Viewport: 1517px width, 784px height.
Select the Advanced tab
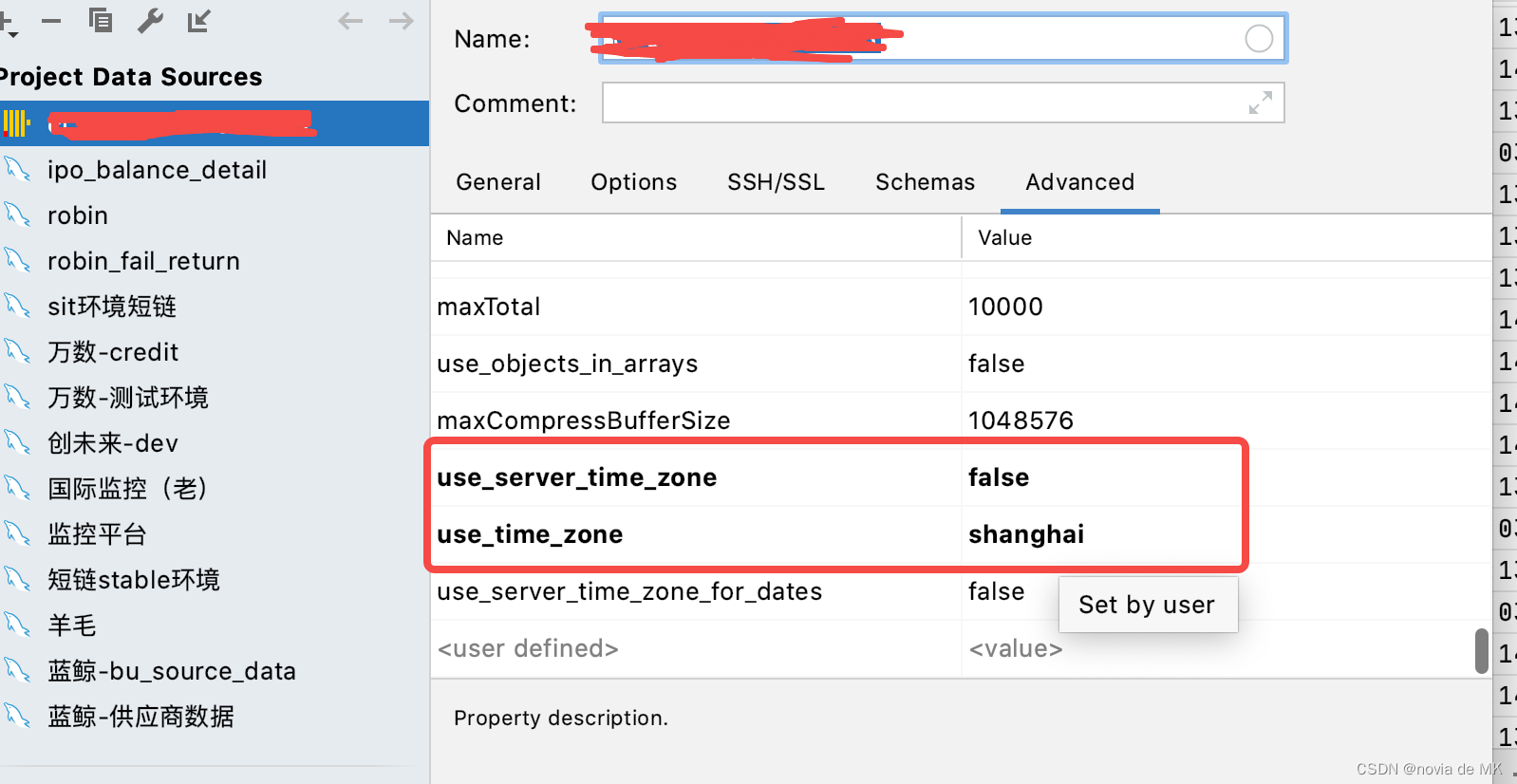pyautogui.click(x=1080, y=182)
